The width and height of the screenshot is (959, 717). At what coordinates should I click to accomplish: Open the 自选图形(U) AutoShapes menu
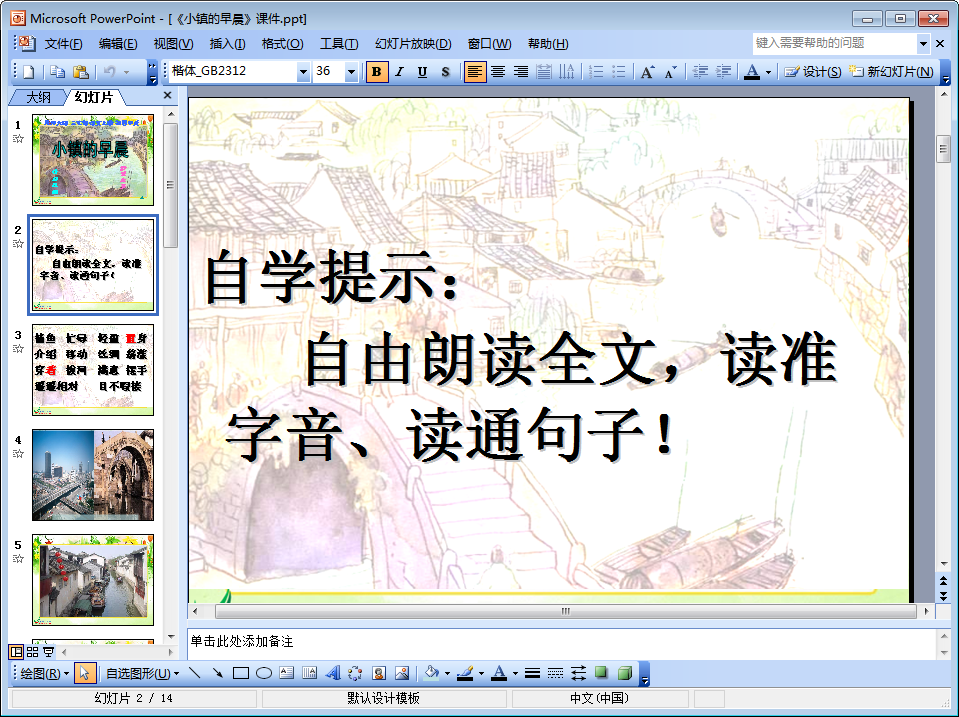coord(143,674)
